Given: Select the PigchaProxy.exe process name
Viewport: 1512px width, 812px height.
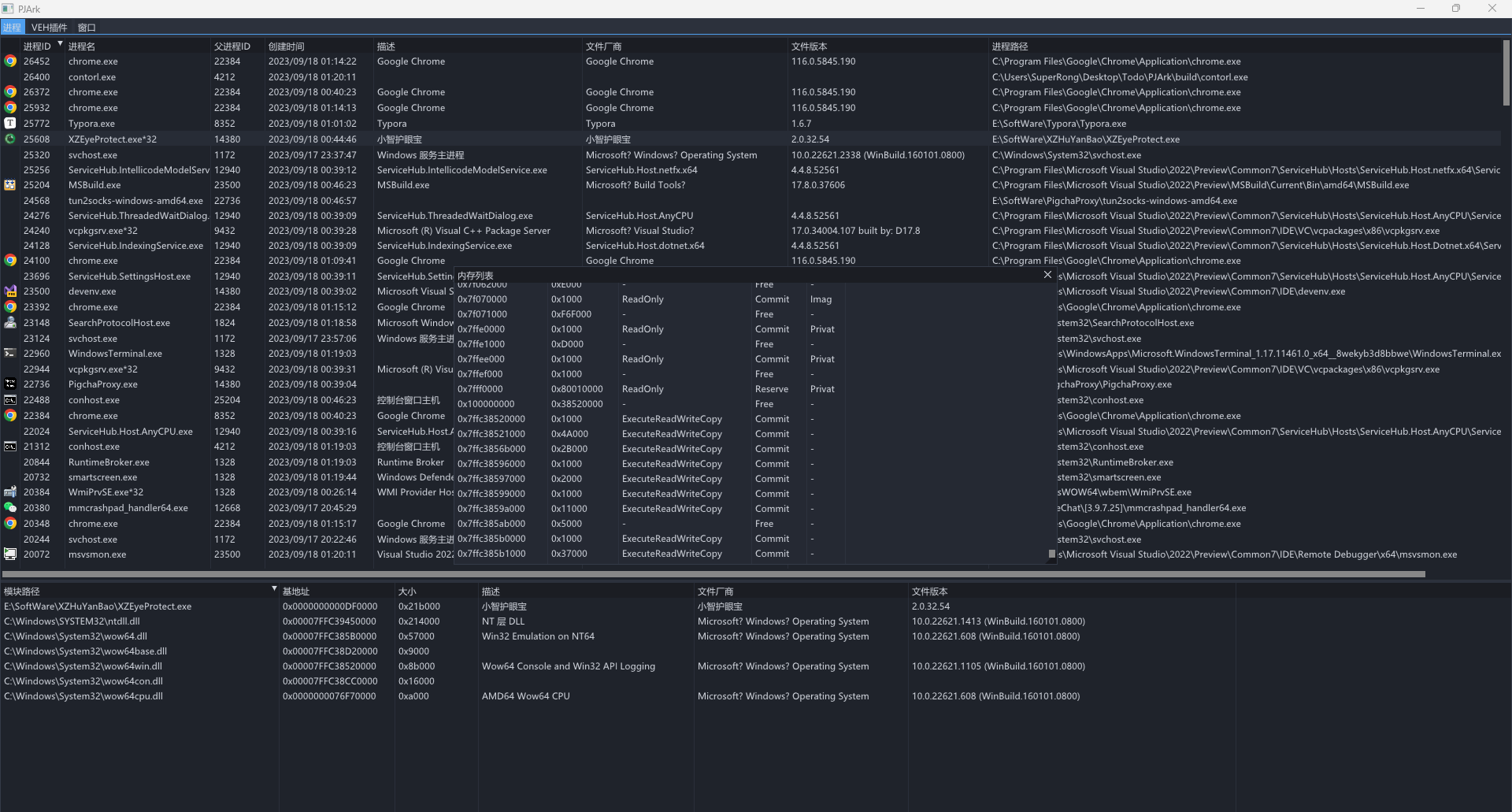Looking at the screenshot, I should (x=103, y=384).
